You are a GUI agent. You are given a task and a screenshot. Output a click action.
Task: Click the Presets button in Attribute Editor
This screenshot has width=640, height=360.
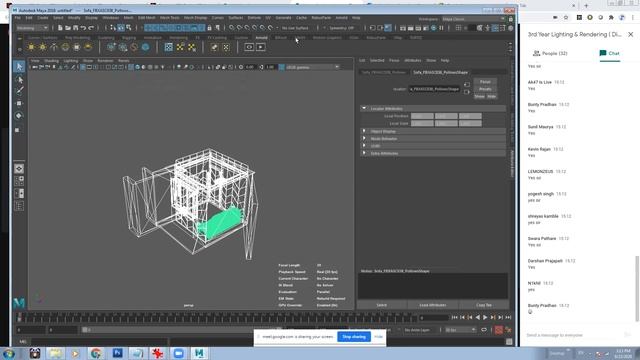pyautogui.click(x=485, y=89)
